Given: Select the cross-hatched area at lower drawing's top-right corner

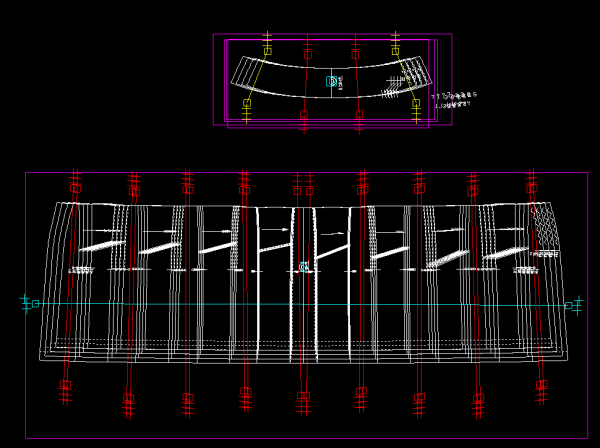Looking at the screenshot, I should 546,225.
